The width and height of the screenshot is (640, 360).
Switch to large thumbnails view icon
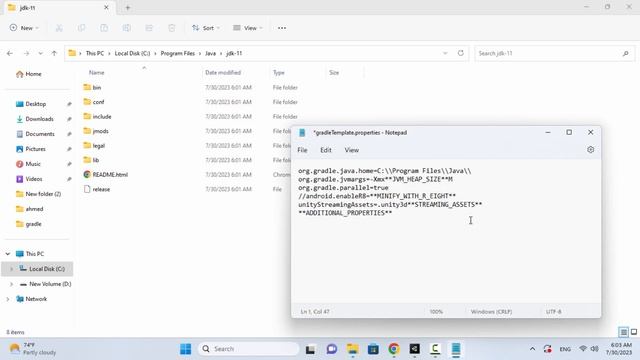[634, 332]
